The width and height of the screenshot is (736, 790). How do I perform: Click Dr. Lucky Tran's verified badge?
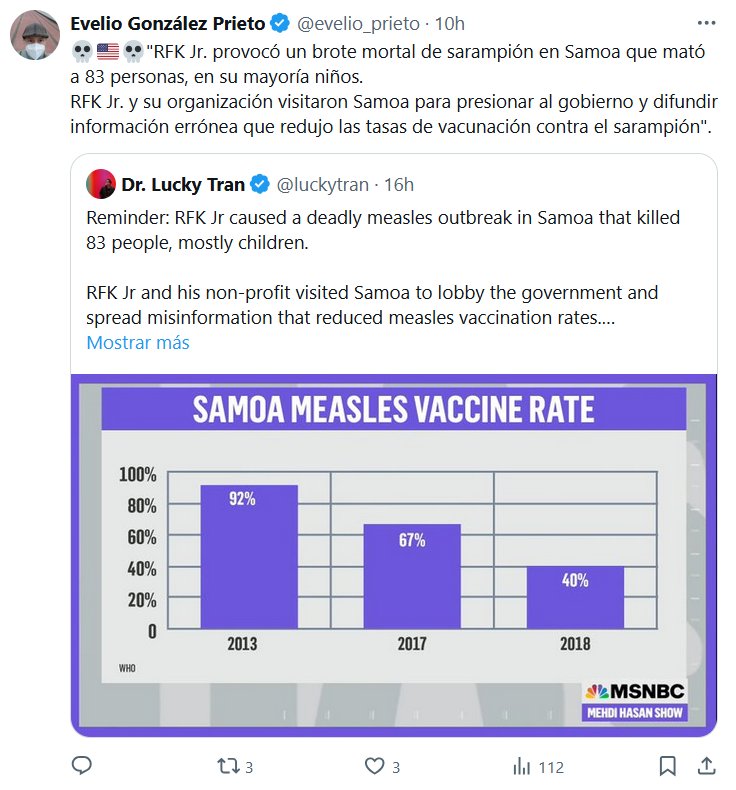pos(258,184)
